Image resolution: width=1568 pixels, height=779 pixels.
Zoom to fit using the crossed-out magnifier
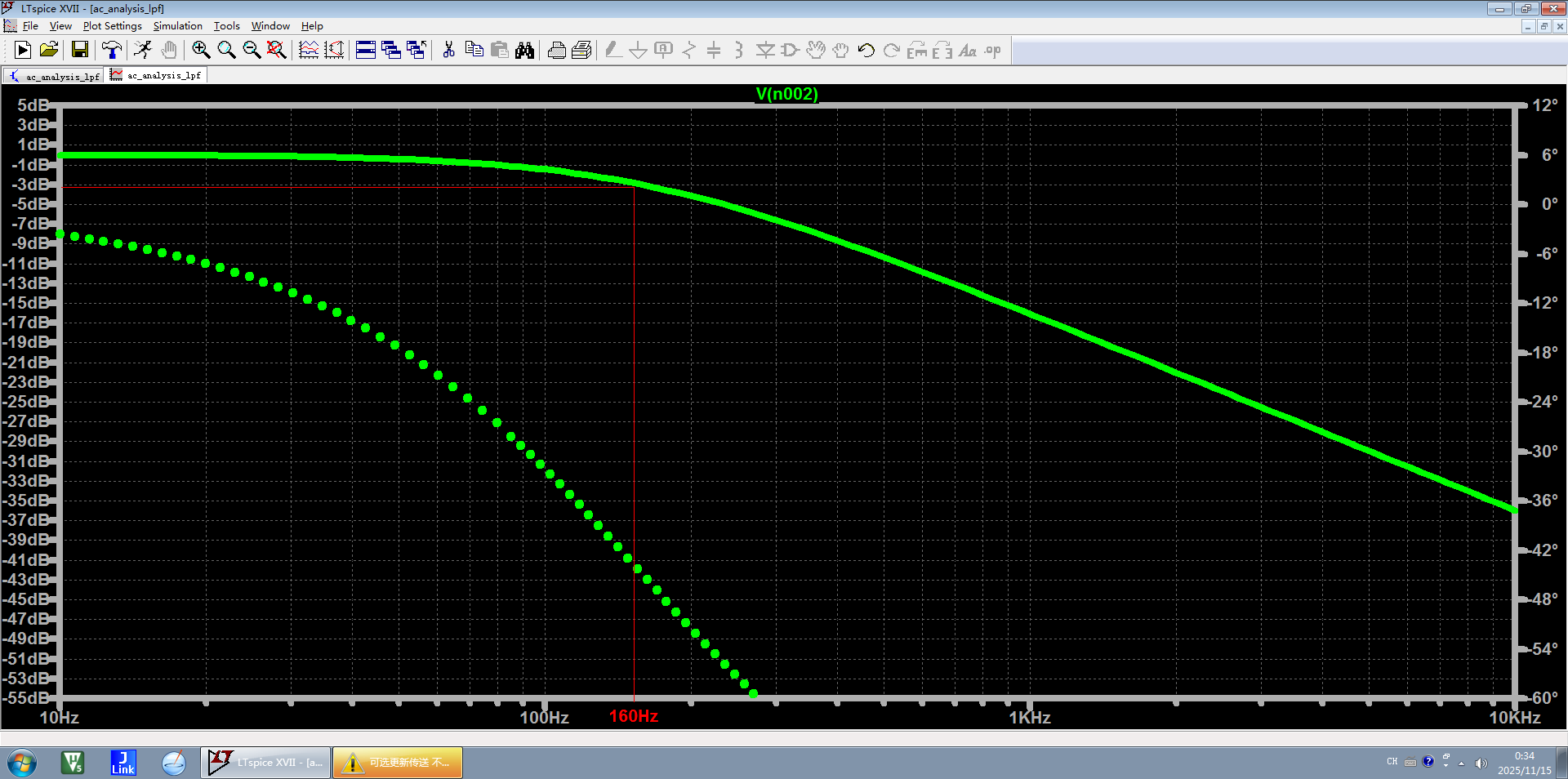277,51
